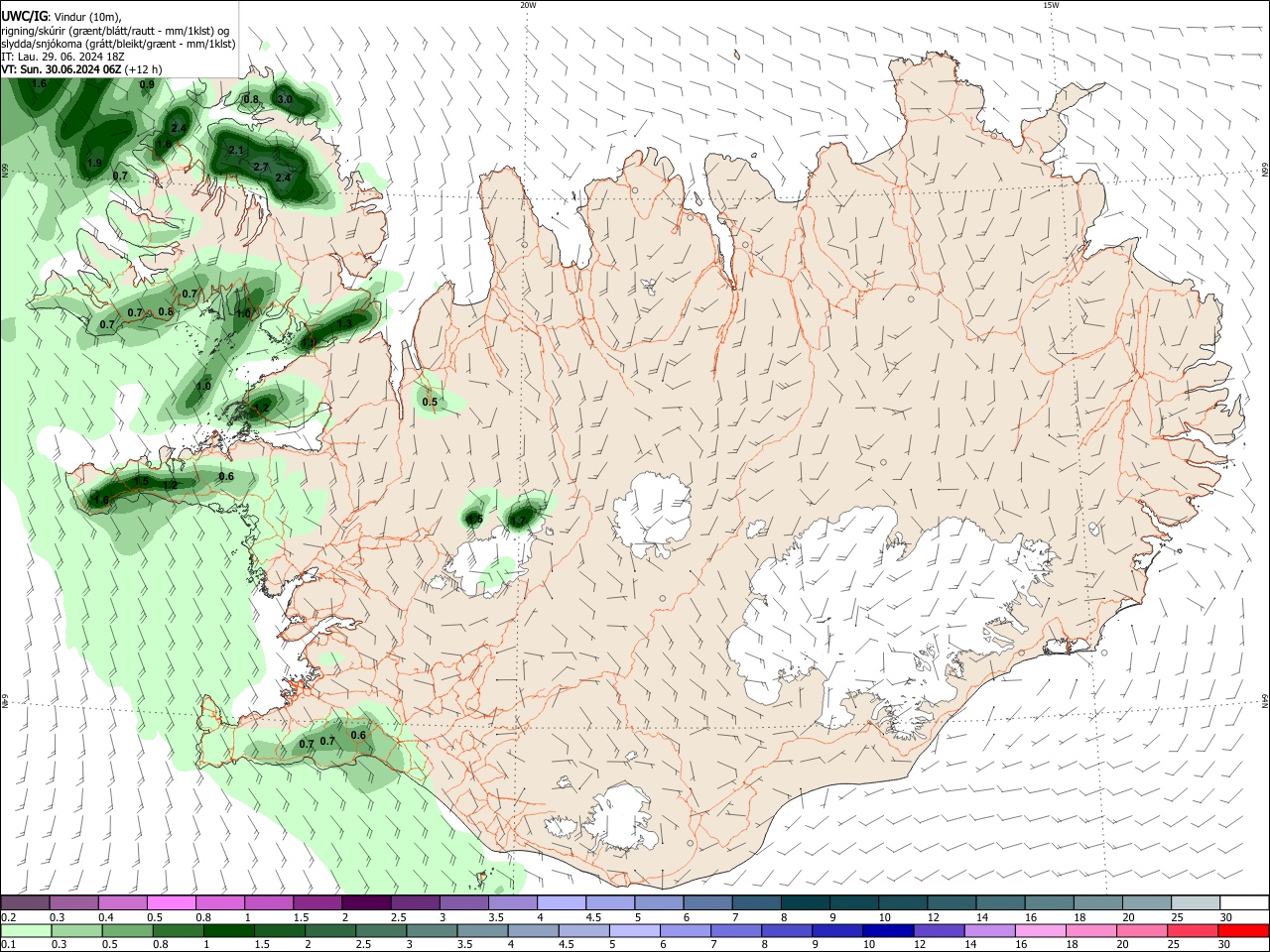Screen dimensions: 1270x952
Task: Click the '64N' latitude label on right edge
Action: (x=1265, y=701)
